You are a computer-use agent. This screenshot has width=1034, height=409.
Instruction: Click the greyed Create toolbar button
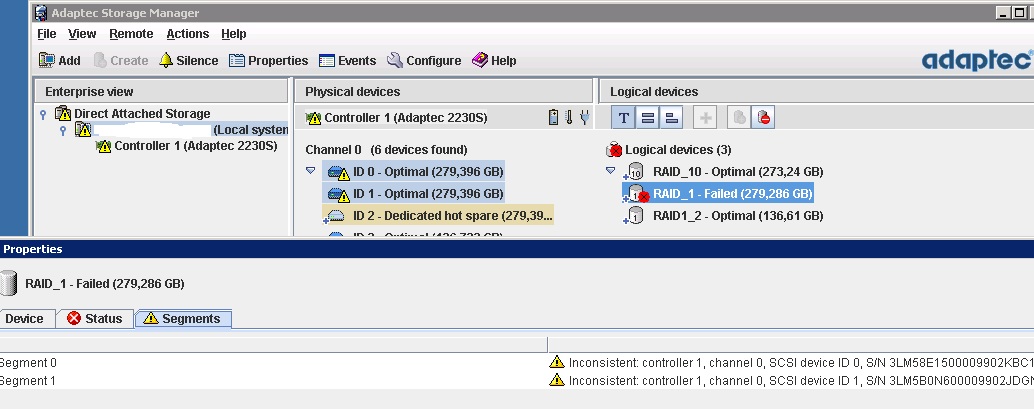[x=121, y=61]
